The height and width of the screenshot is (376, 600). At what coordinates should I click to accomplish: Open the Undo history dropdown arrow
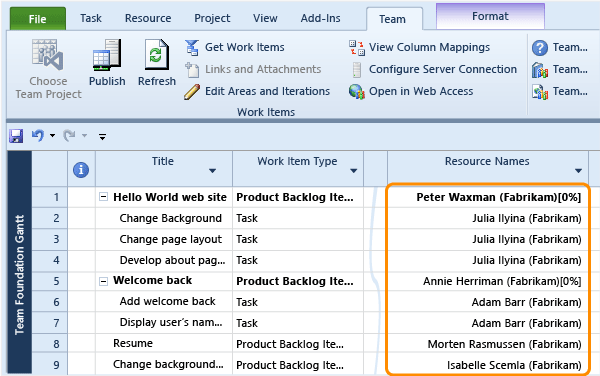pos(52,135)
